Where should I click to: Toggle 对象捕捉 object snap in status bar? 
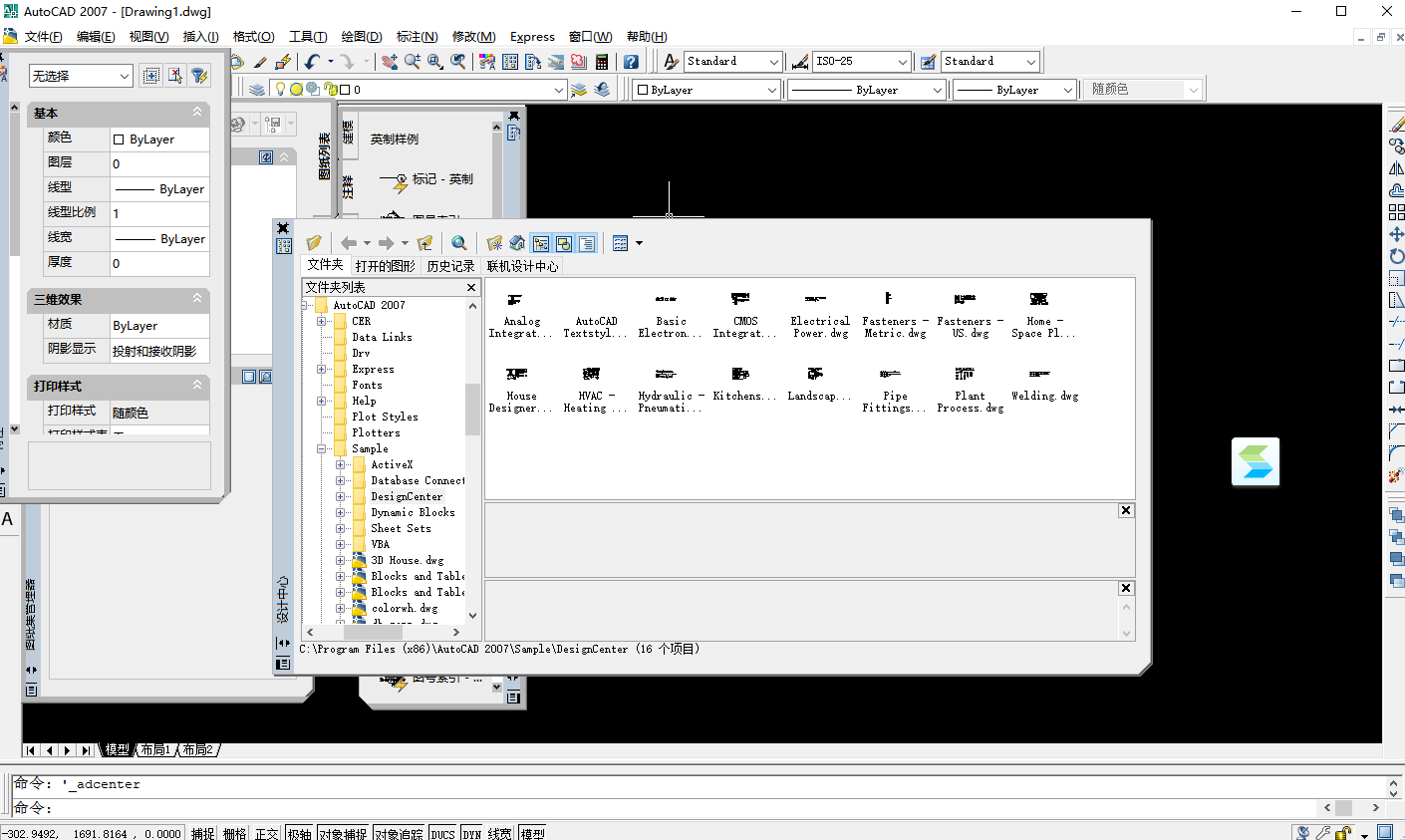coord(343,833)
